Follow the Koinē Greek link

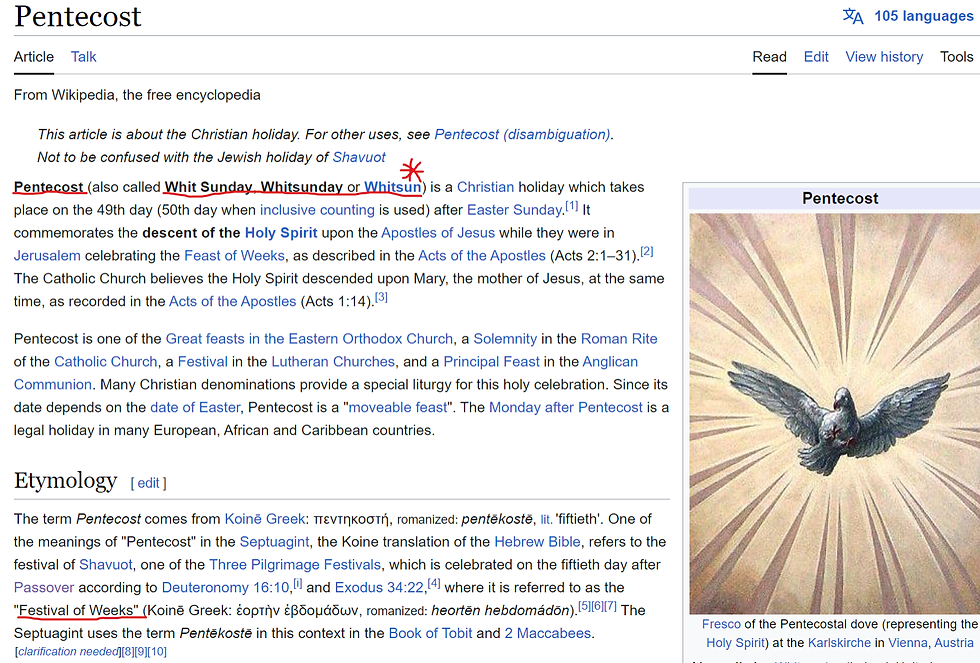tap(264, 519)
